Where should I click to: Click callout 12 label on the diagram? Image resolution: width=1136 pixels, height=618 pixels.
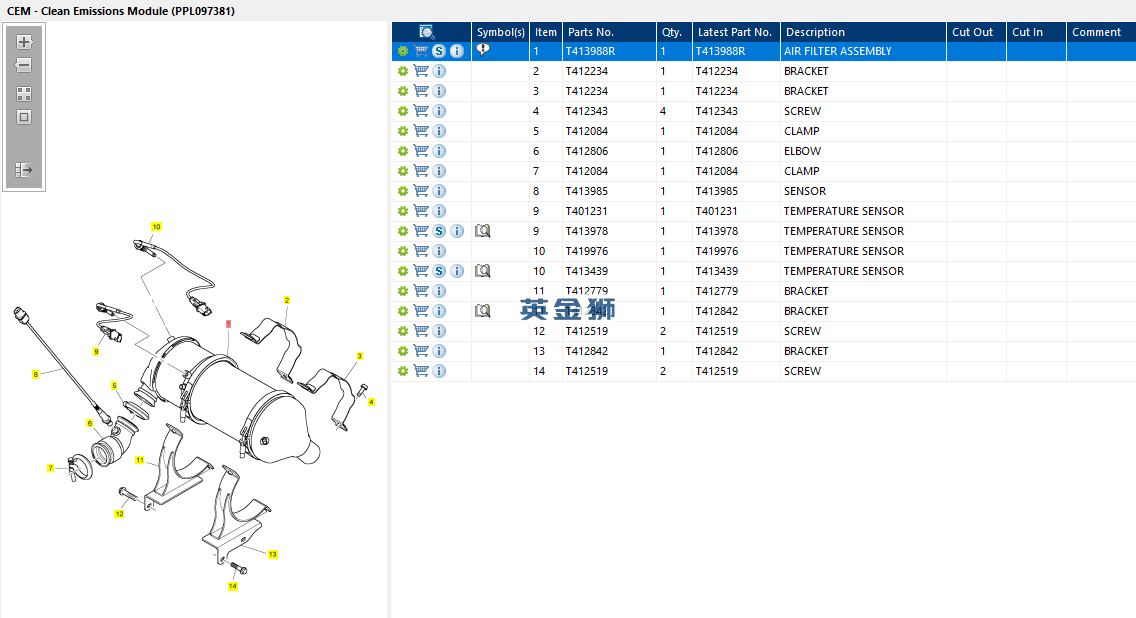coord(120,514)
